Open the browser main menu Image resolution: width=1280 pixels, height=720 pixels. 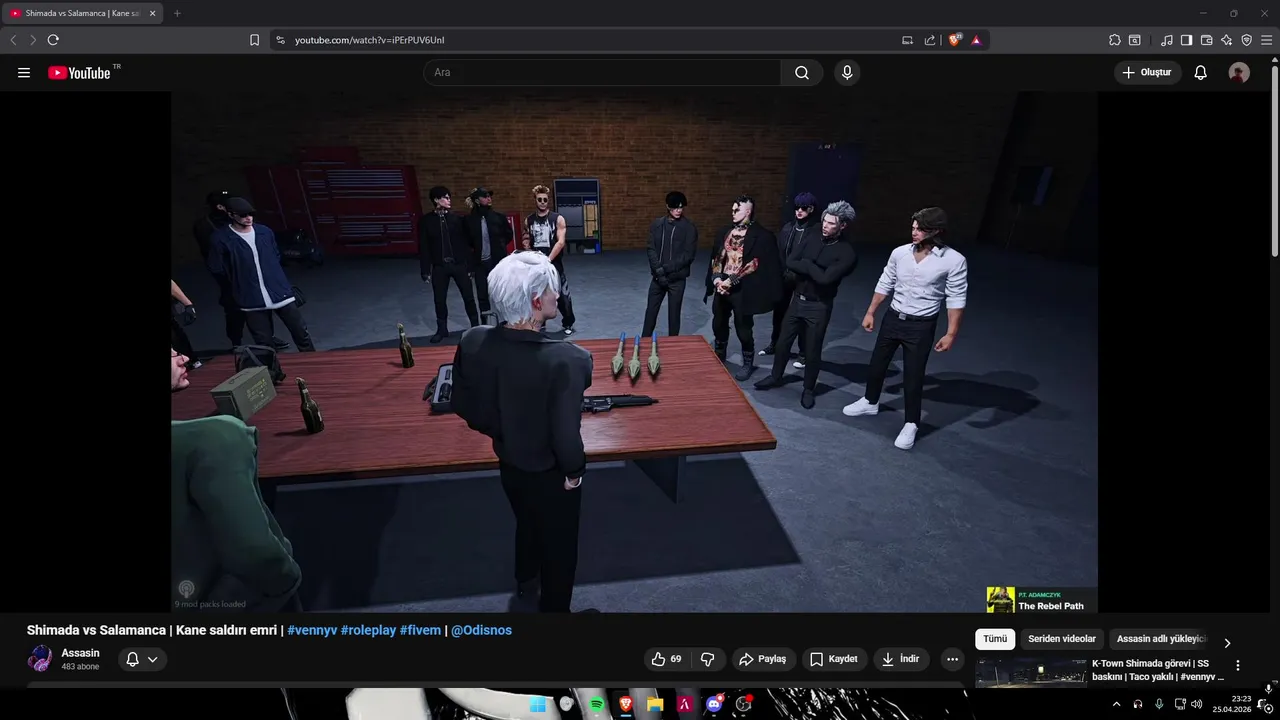coord(1267,40)
